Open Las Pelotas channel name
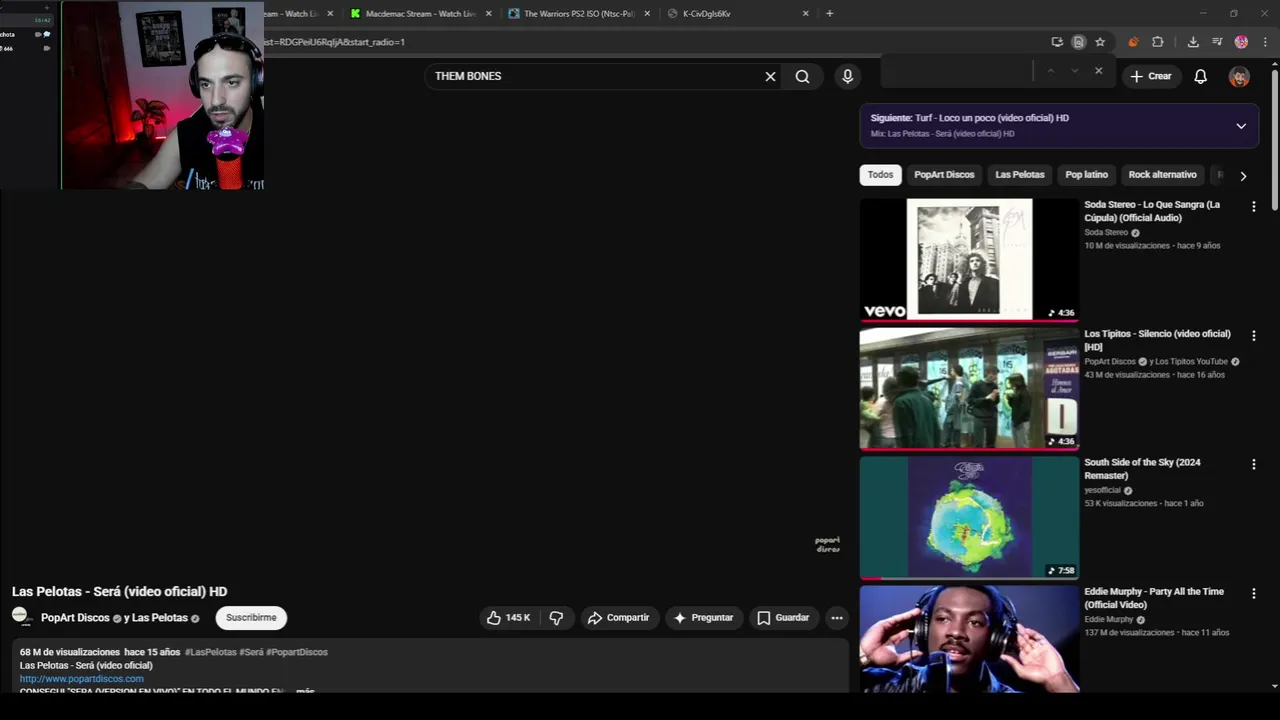1280x720 pixels. 160,618
